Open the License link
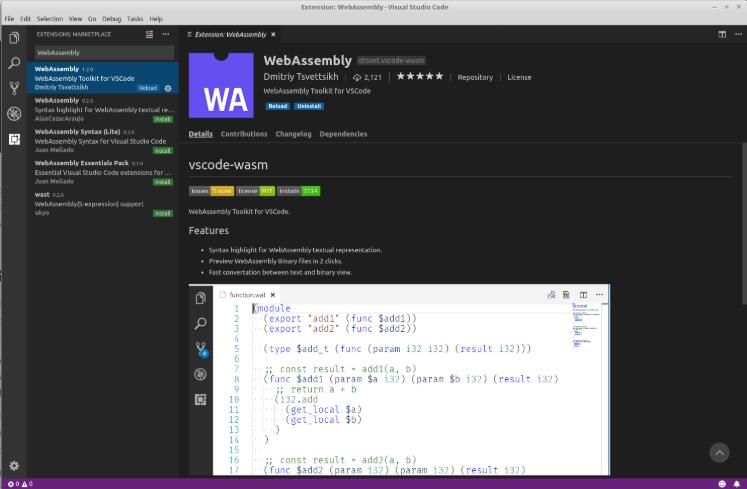This screenshot has height=489, width=747. tap(519, 77)
